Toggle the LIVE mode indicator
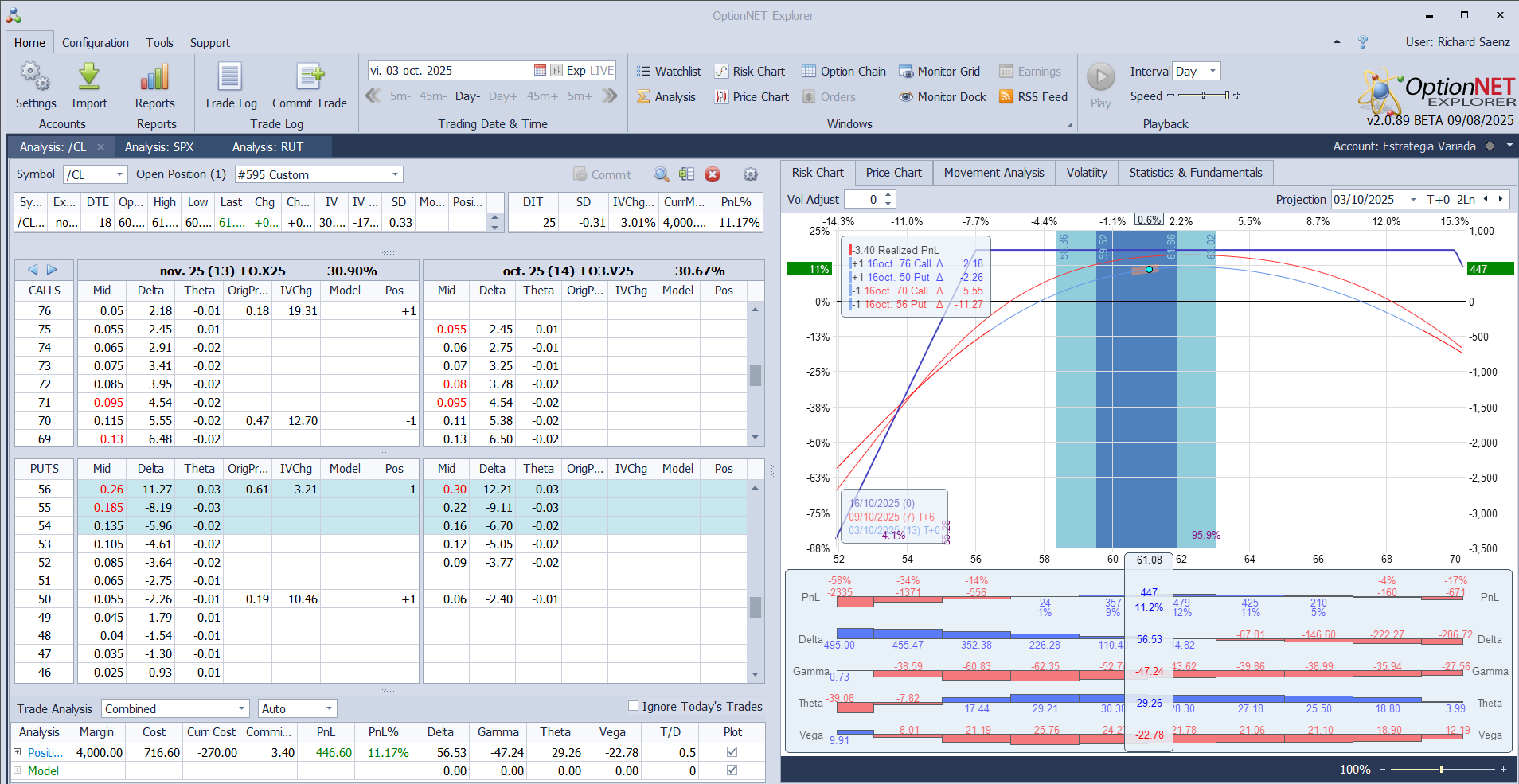1519x784 pixels. pyautogui.click(x=601, y=70)
